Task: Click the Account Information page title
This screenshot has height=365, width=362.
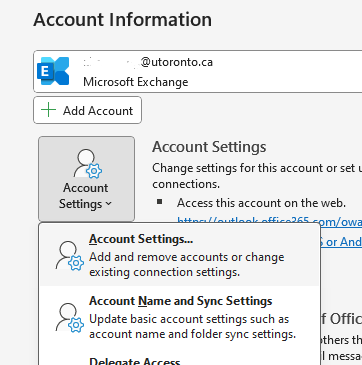Action: coord(123,19)
